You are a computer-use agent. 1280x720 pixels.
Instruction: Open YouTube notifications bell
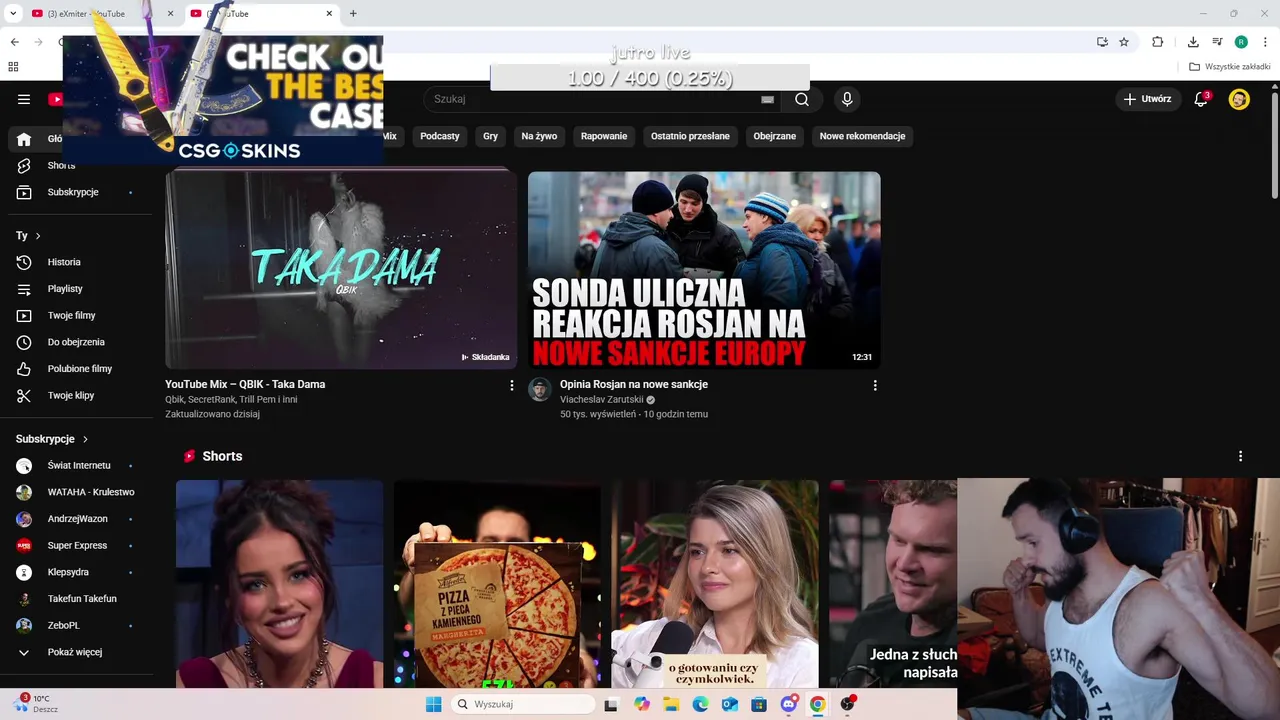(x=1201, y=99)
